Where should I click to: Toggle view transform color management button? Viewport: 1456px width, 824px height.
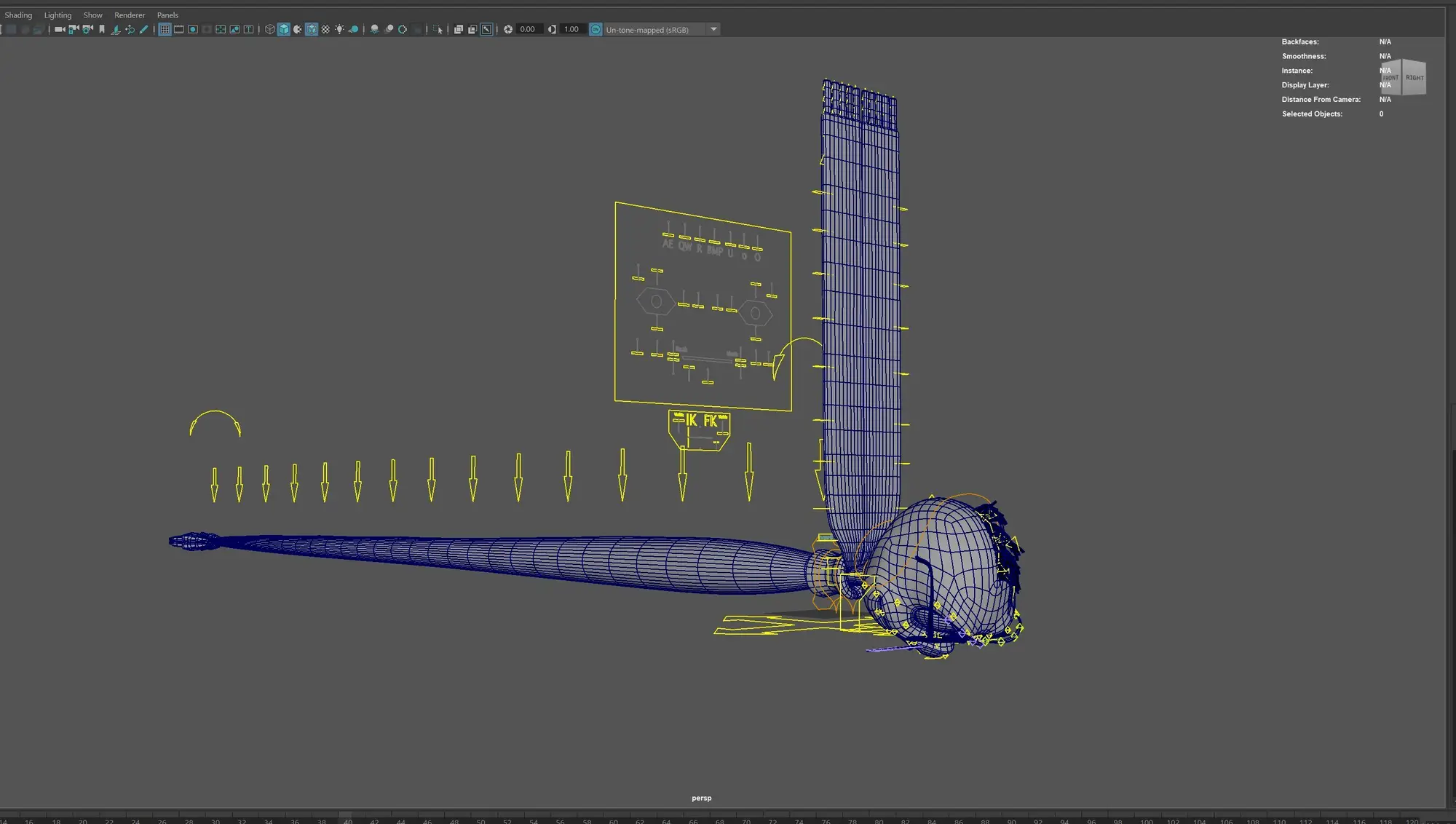596,29
